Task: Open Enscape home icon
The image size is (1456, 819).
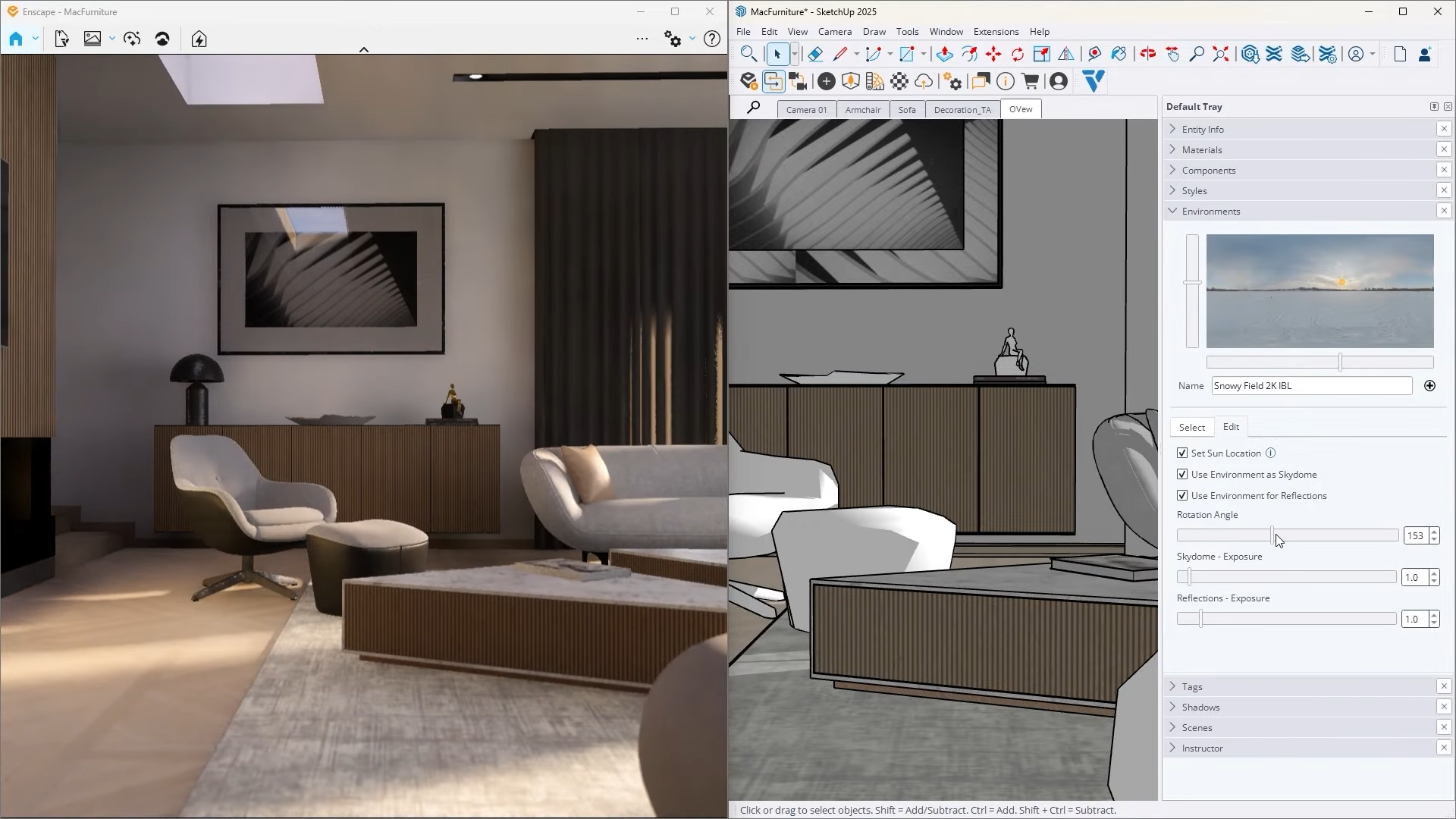Action: [x=16, y=39]
